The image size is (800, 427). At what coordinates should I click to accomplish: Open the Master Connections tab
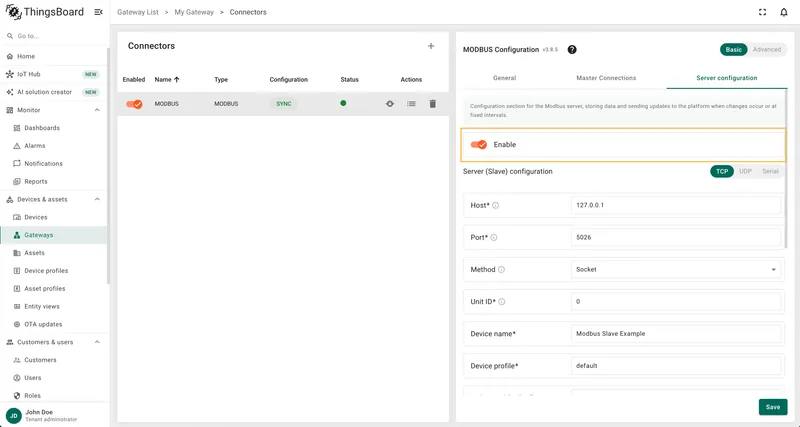pos(606,78)
